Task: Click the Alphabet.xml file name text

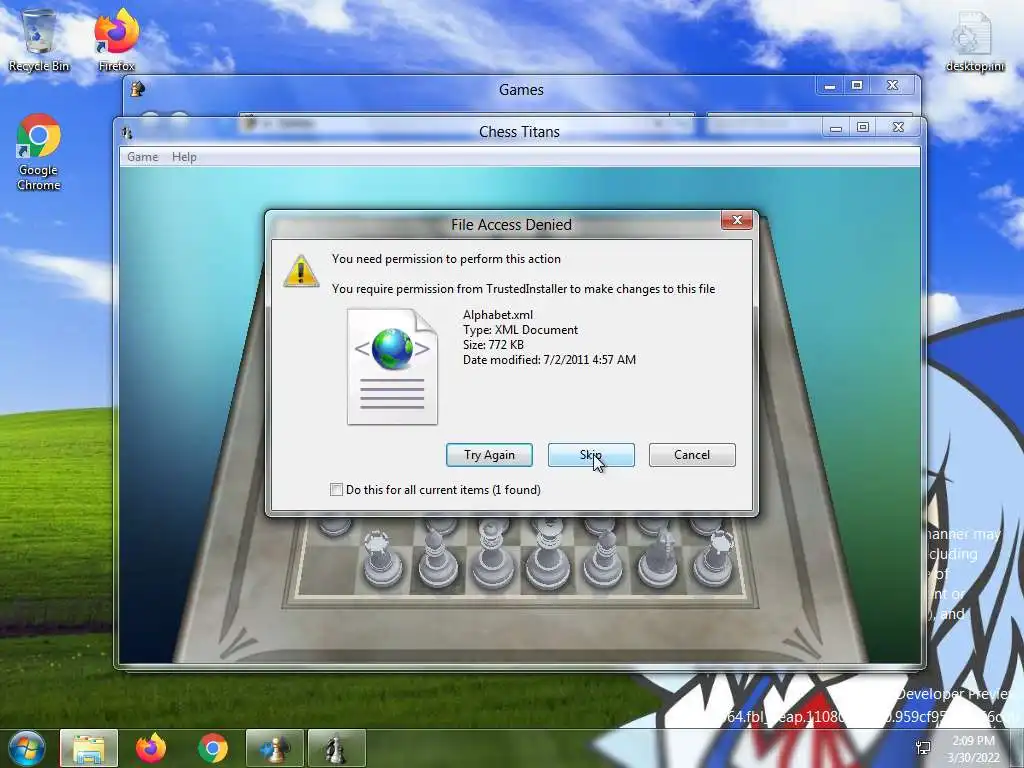Action: [498, 315]
